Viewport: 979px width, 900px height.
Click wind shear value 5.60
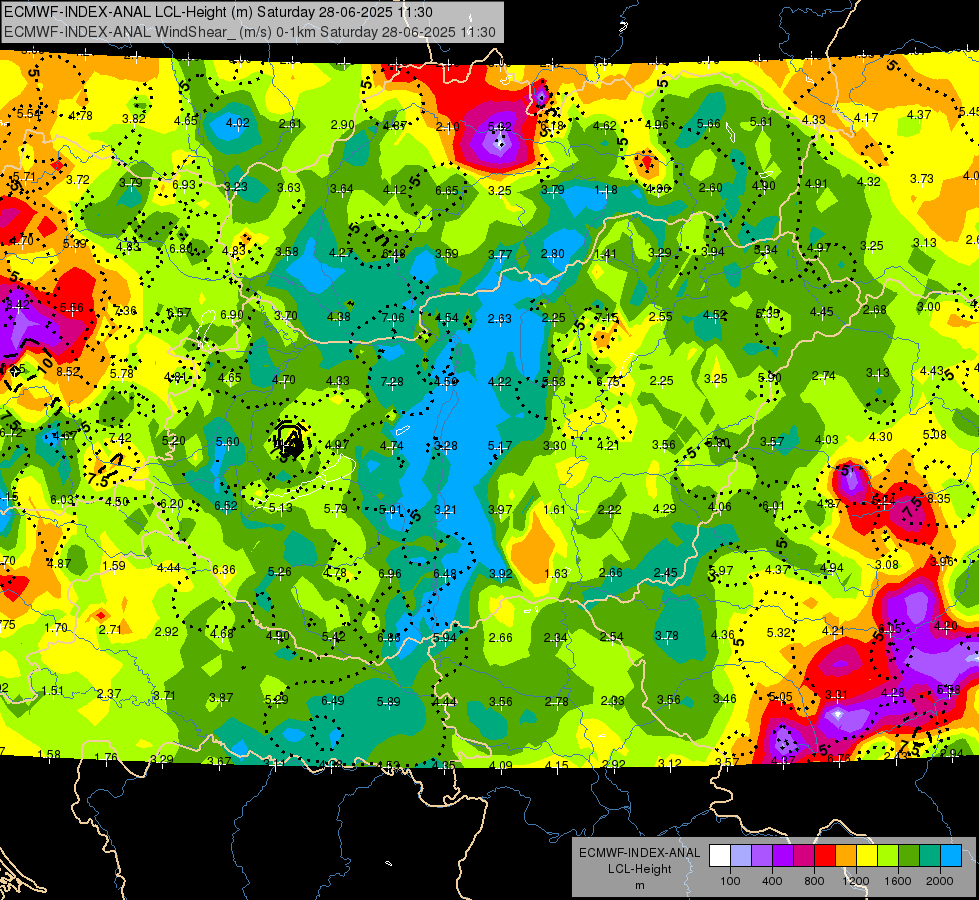pos(227,442)
